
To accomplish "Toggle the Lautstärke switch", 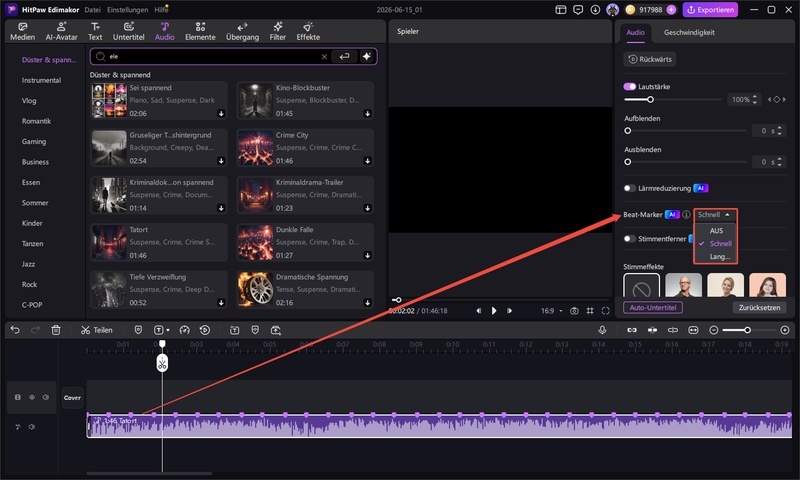I will coord(630,87).
